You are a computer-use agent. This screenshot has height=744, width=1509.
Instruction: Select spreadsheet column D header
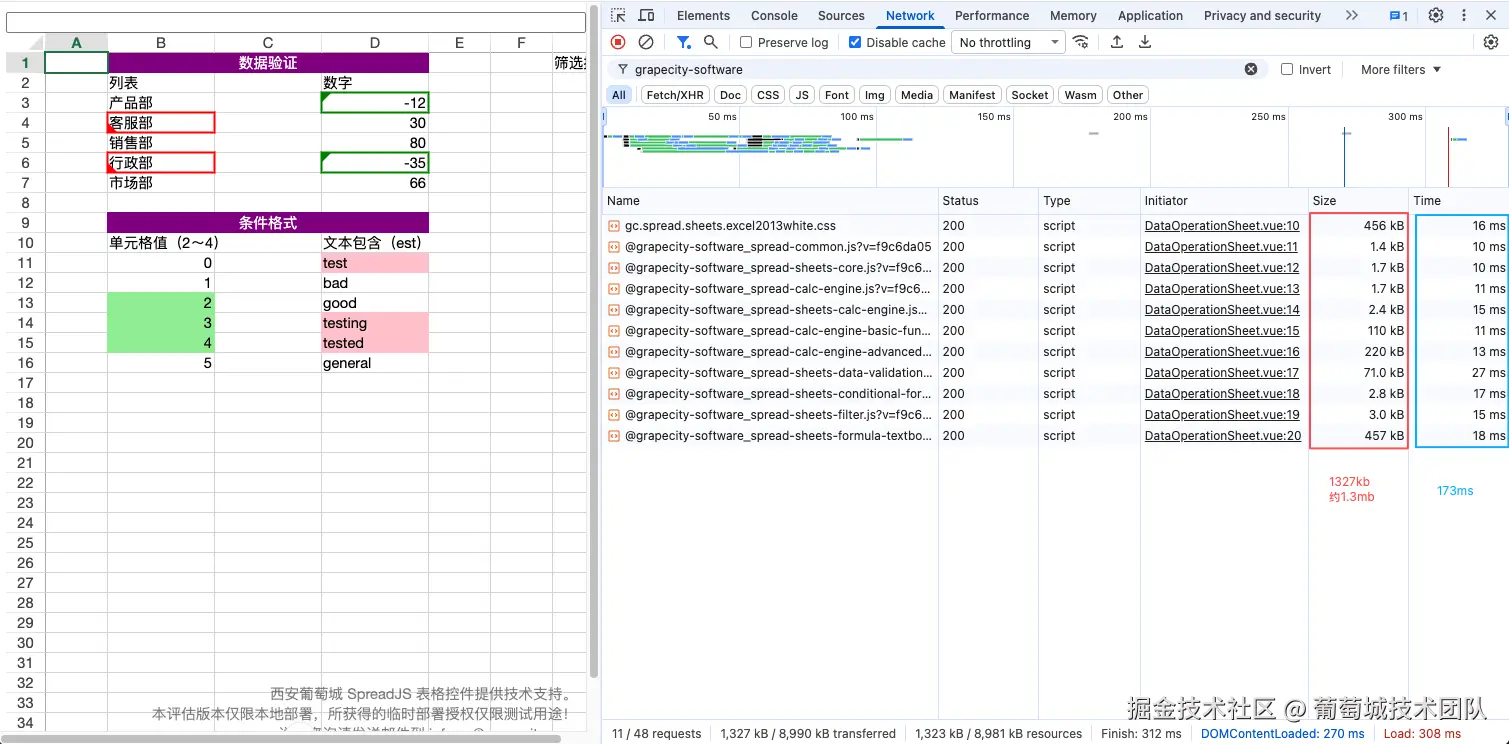pos(374,42)
